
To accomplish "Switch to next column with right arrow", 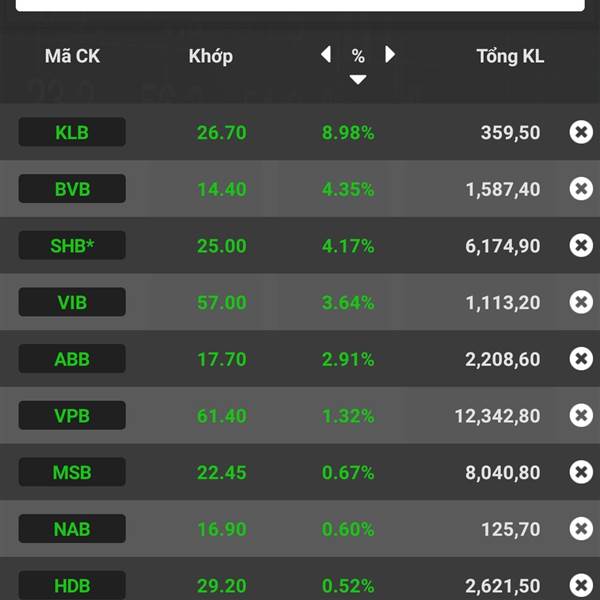I will [x=390, y=54].
